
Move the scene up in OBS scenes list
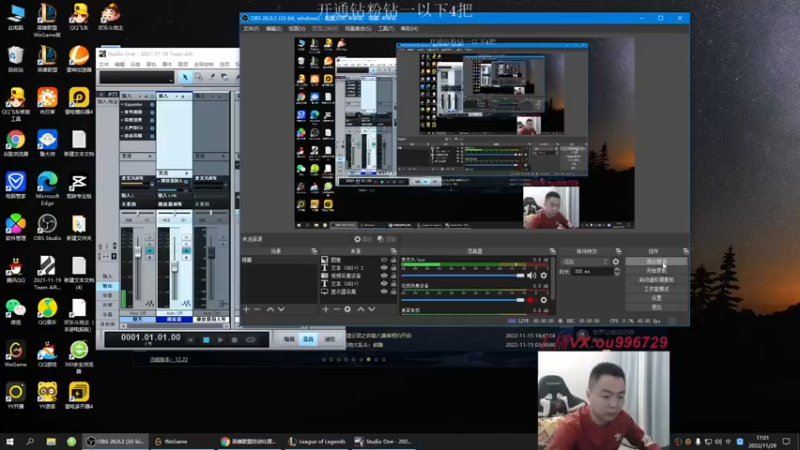[270, 309]
